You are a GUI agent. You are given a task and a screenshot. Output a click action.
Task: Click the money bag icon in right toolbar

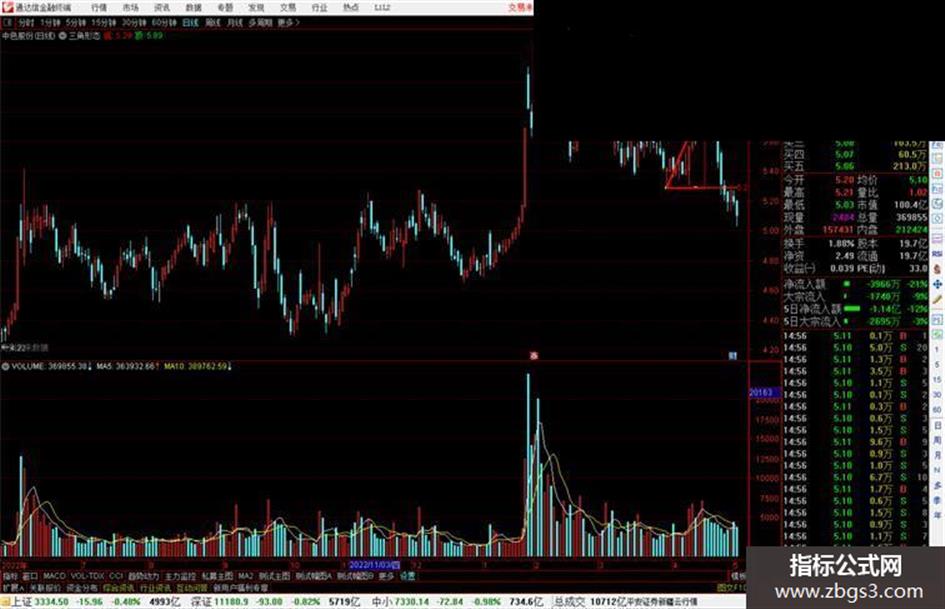tap(937, 269)
